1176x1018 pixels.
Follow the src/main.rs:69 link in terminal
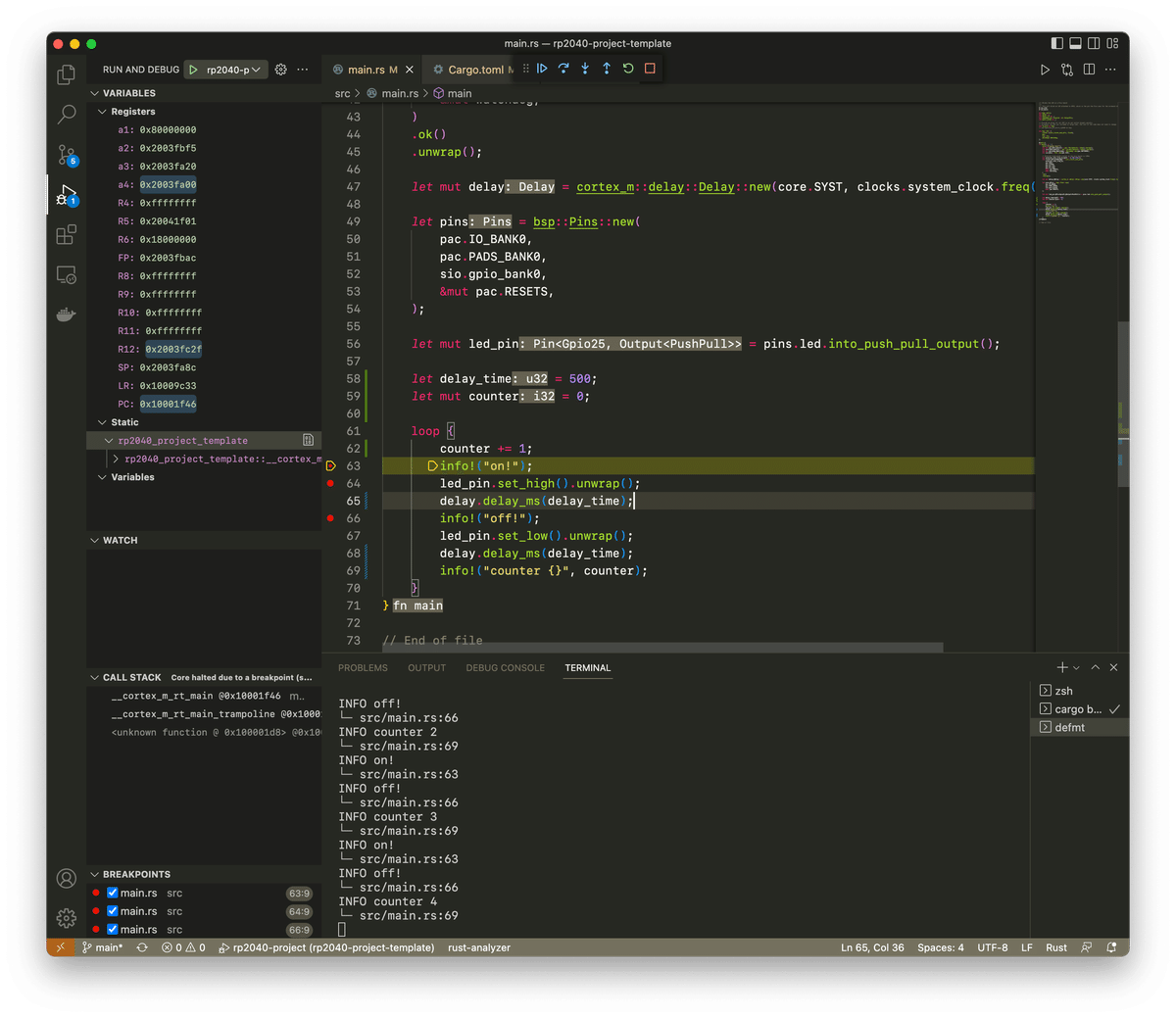pyautogui.click(x=408, y=915)
